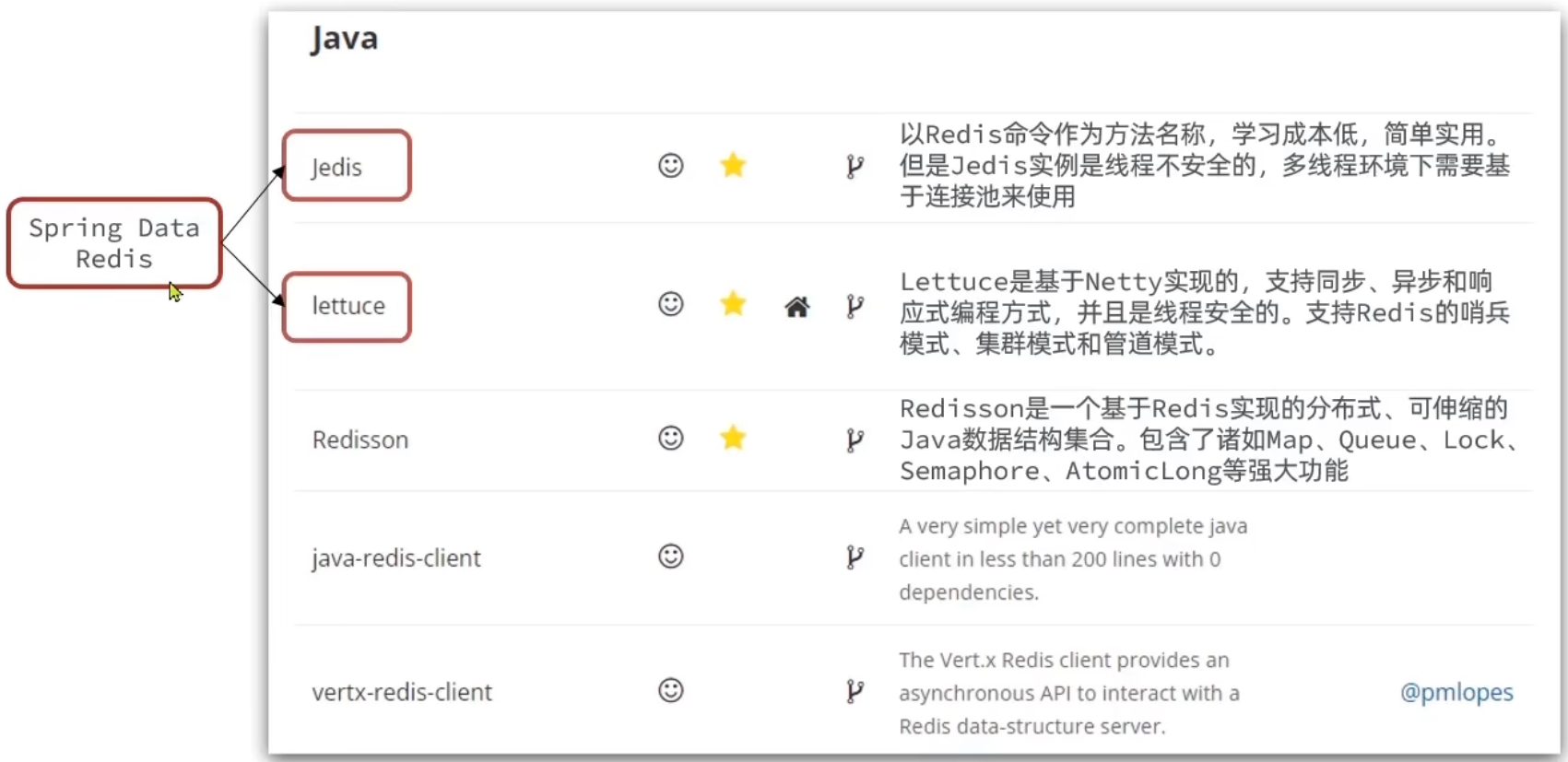The height and width of the screenshot is (762, 1568).
Task: Click the home icon in lettuce row
Action: [797, 307]
